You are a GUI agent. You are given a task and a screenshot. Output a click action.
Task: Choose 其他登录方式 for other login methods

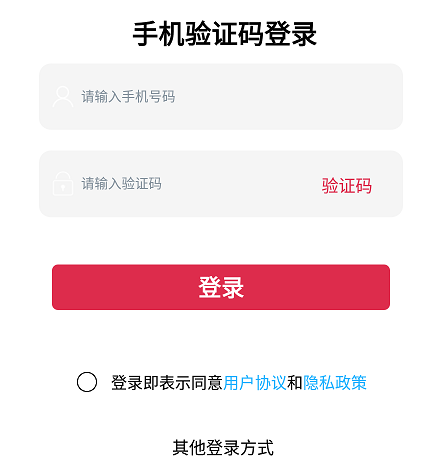tap(223, 447)
